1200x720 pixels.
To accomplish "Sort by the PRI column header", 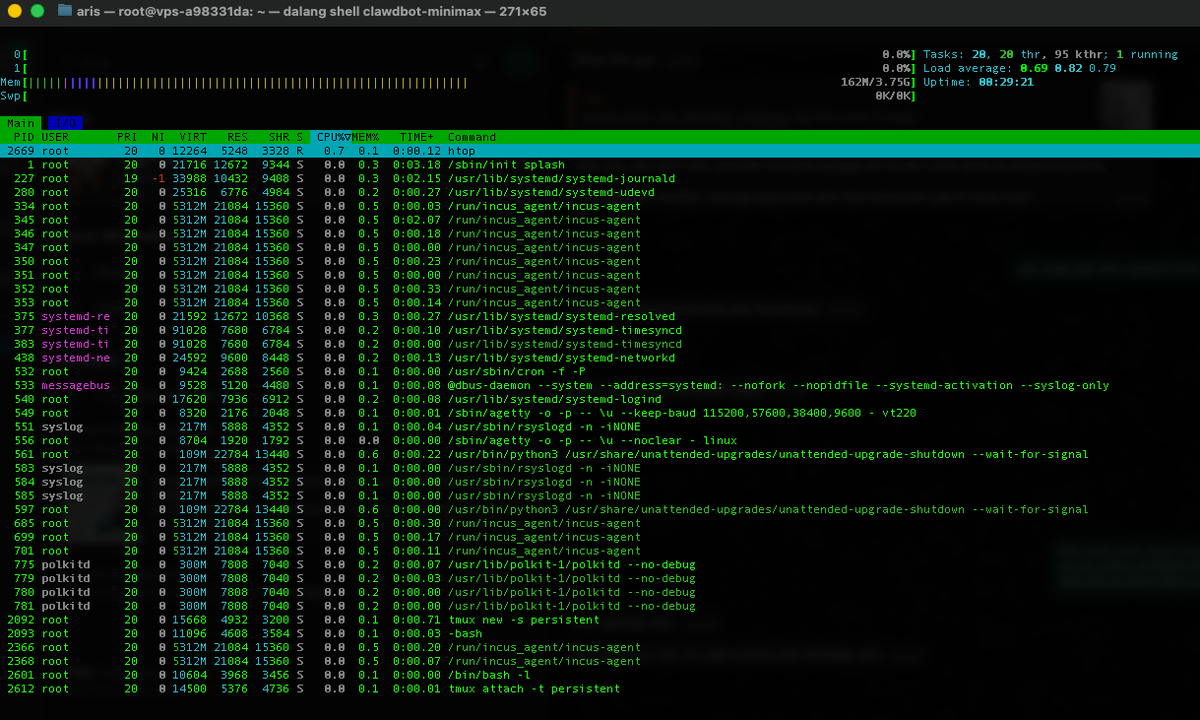I will [x=127, y=137].
